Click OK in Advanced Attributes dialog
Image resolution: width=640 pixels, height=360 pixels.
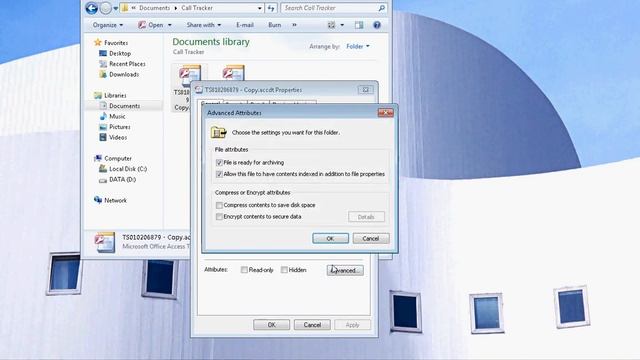tap(330, 238)
